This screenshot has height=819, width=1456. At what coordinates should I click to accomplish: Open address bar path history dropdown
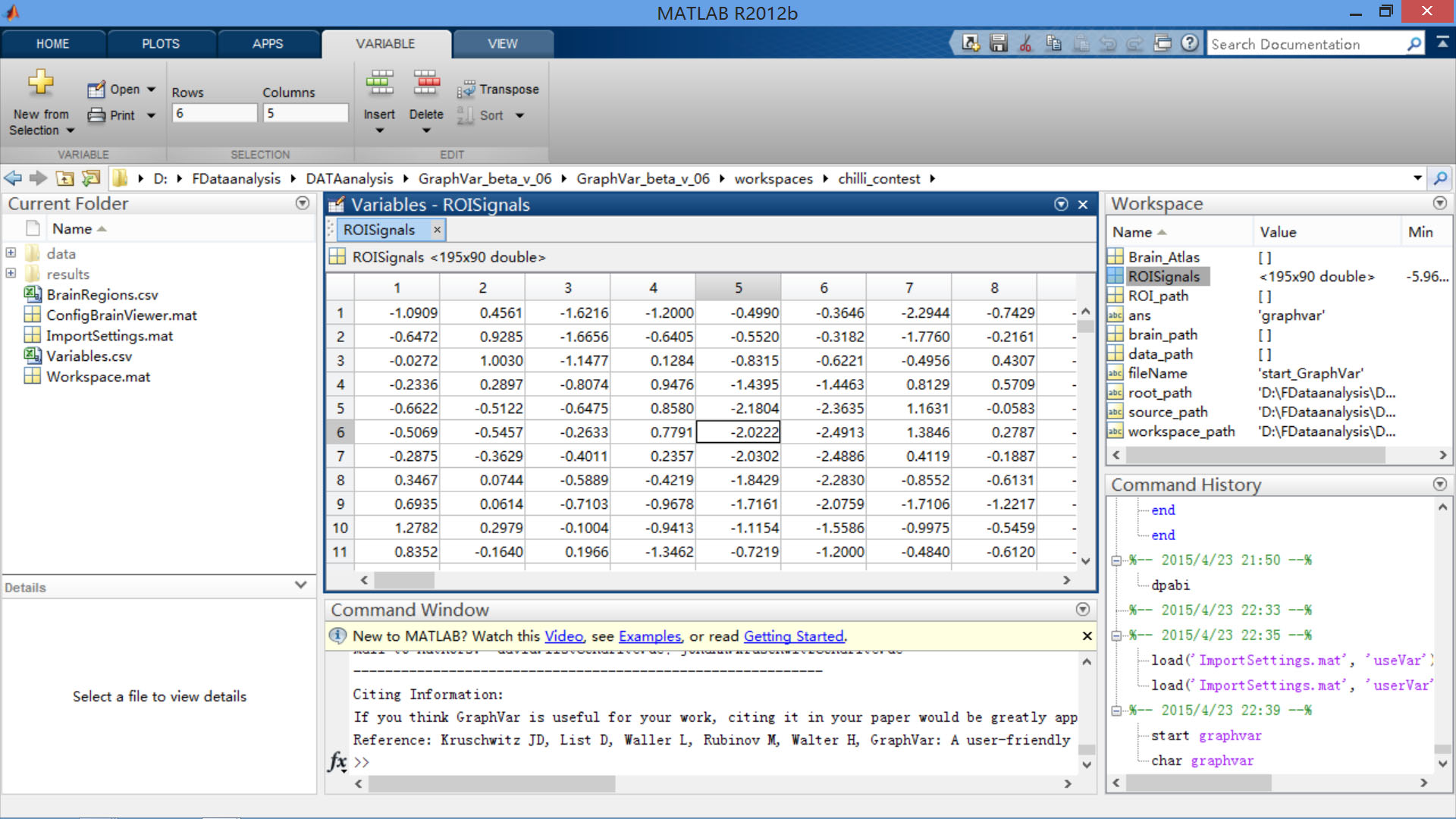point(1417,178)
